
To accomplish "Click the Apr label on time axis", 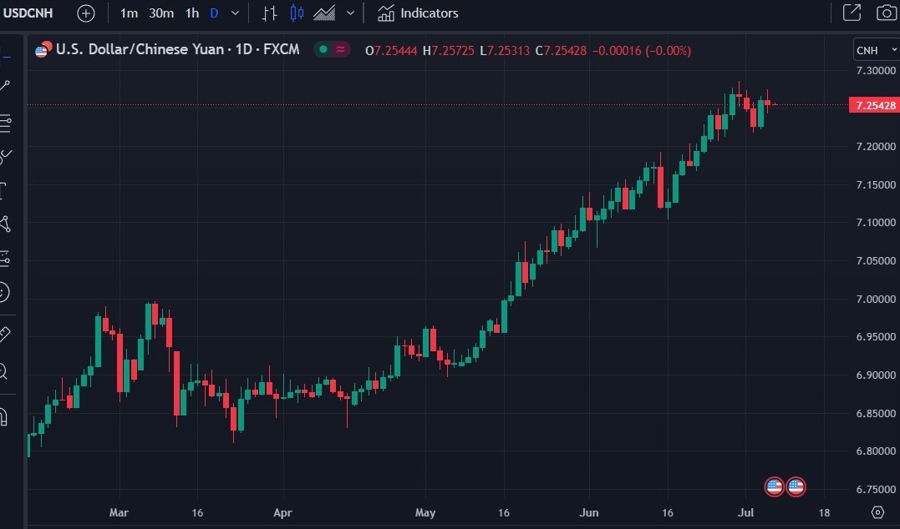I will click(x=283, y=512).
